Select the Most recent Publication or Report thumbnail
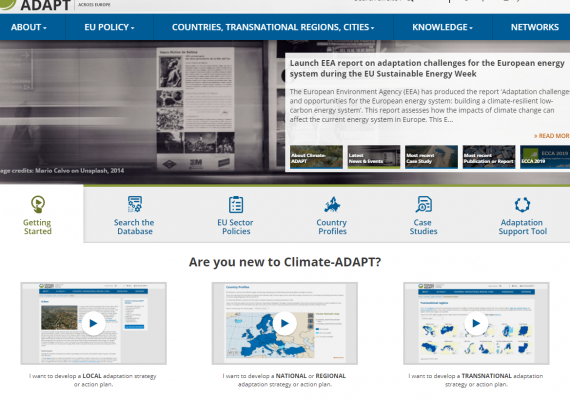This screenshot has width=570, height=400. pyautogui.click(x=489, y=157)
